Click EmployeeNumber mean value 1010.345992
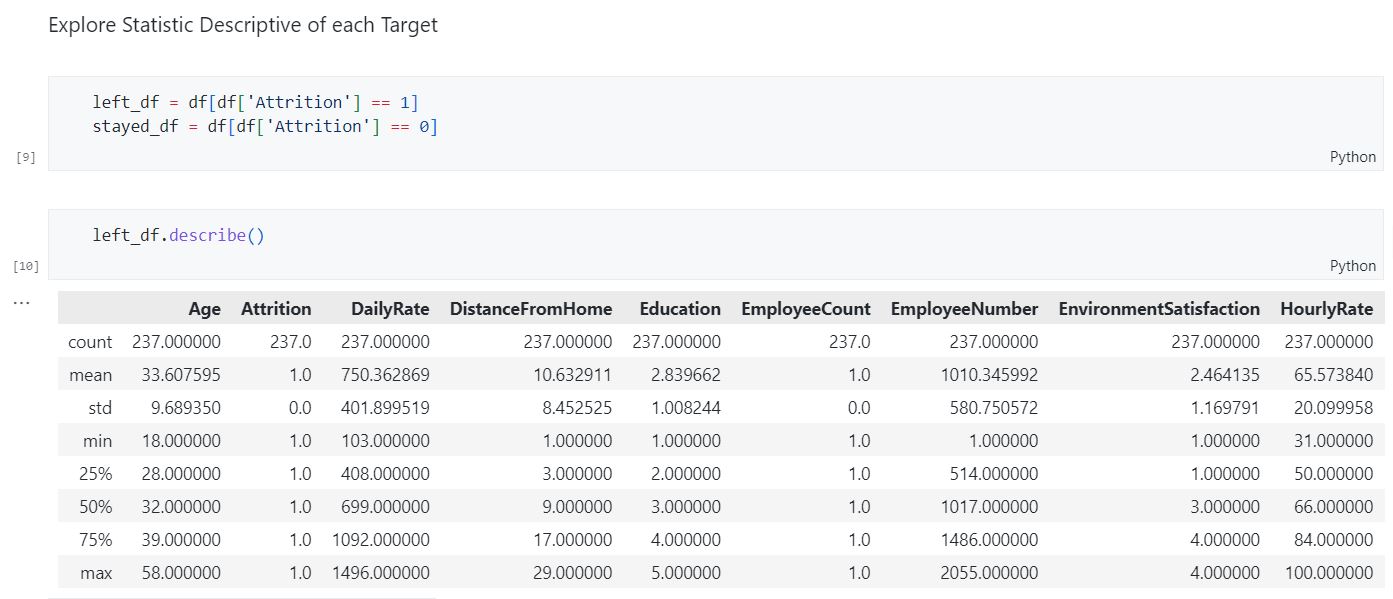 990,375
